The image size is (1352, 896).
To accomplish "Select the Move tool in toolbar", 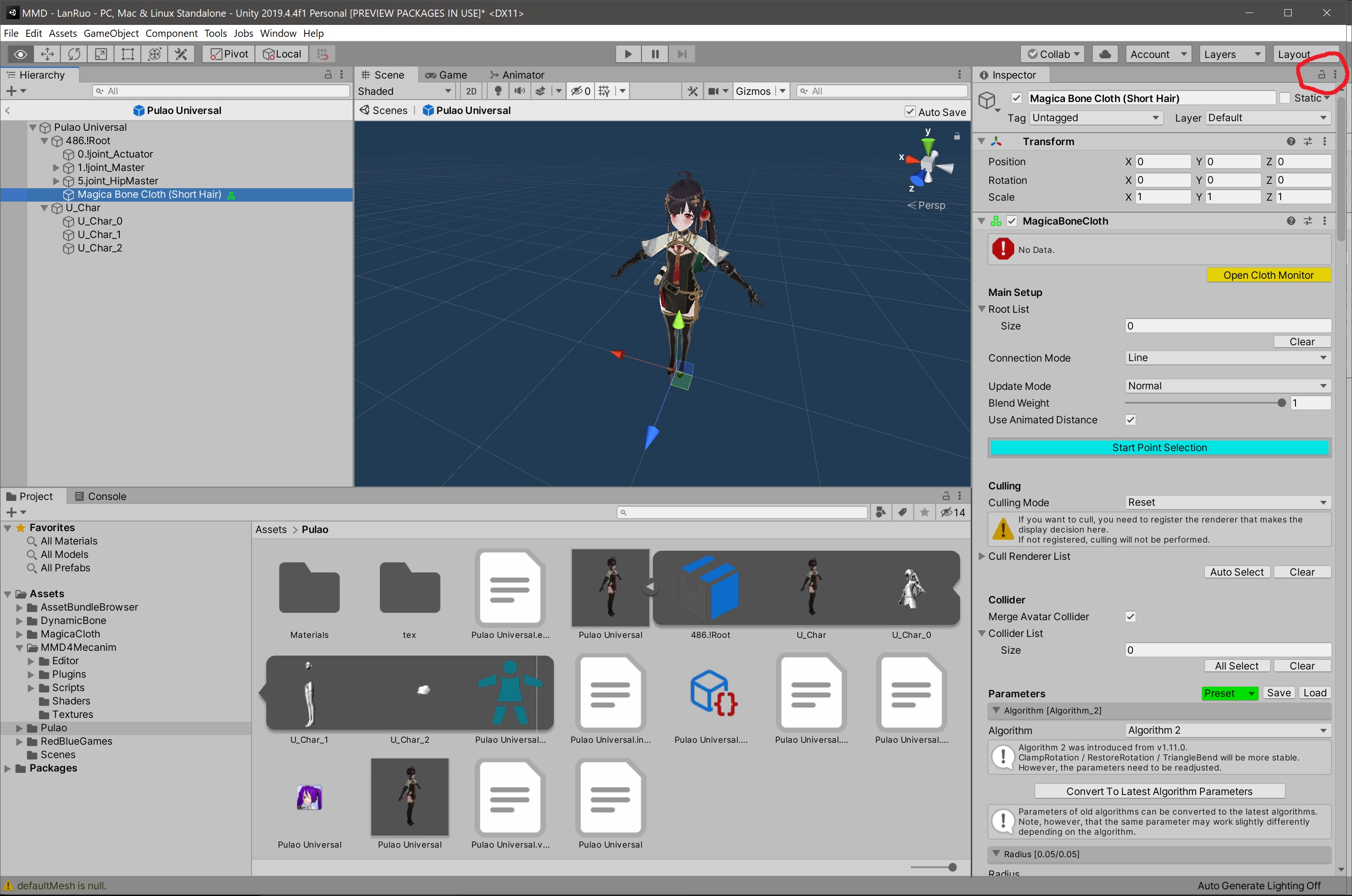I will coord(47,54).
